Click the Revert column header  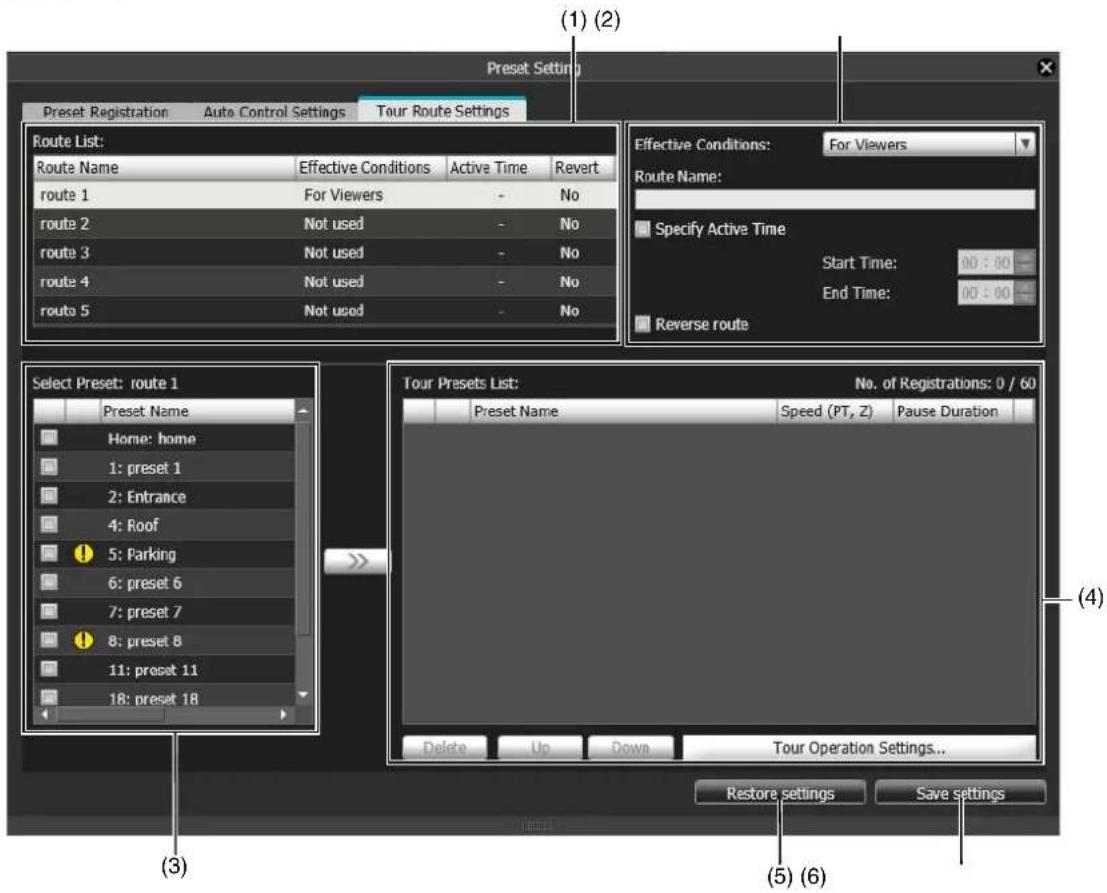(583, 167)
